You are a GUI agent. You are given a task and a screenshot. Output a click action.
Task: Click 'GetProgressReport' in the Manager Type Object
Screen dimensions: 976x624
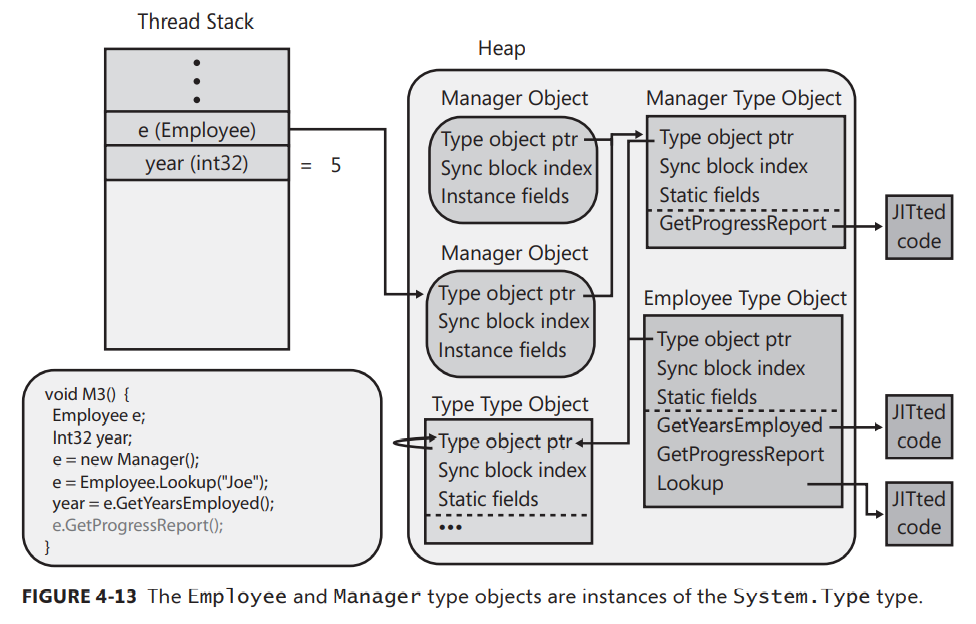(x=743, y=224)
